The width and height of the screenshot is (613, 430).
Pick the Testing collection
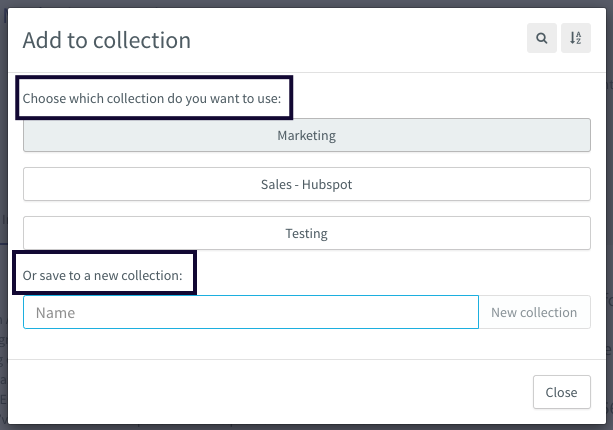pos(307,233)
